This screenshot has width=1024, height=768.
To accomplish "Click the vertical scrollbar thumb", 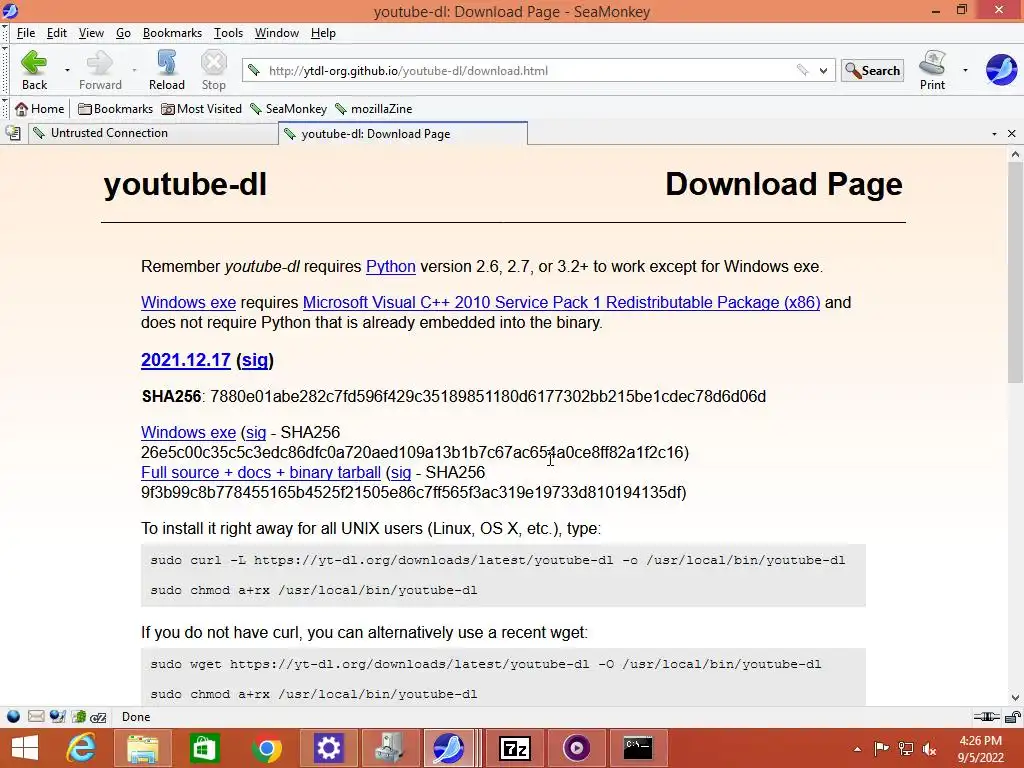I will [x=1015, y=272].
